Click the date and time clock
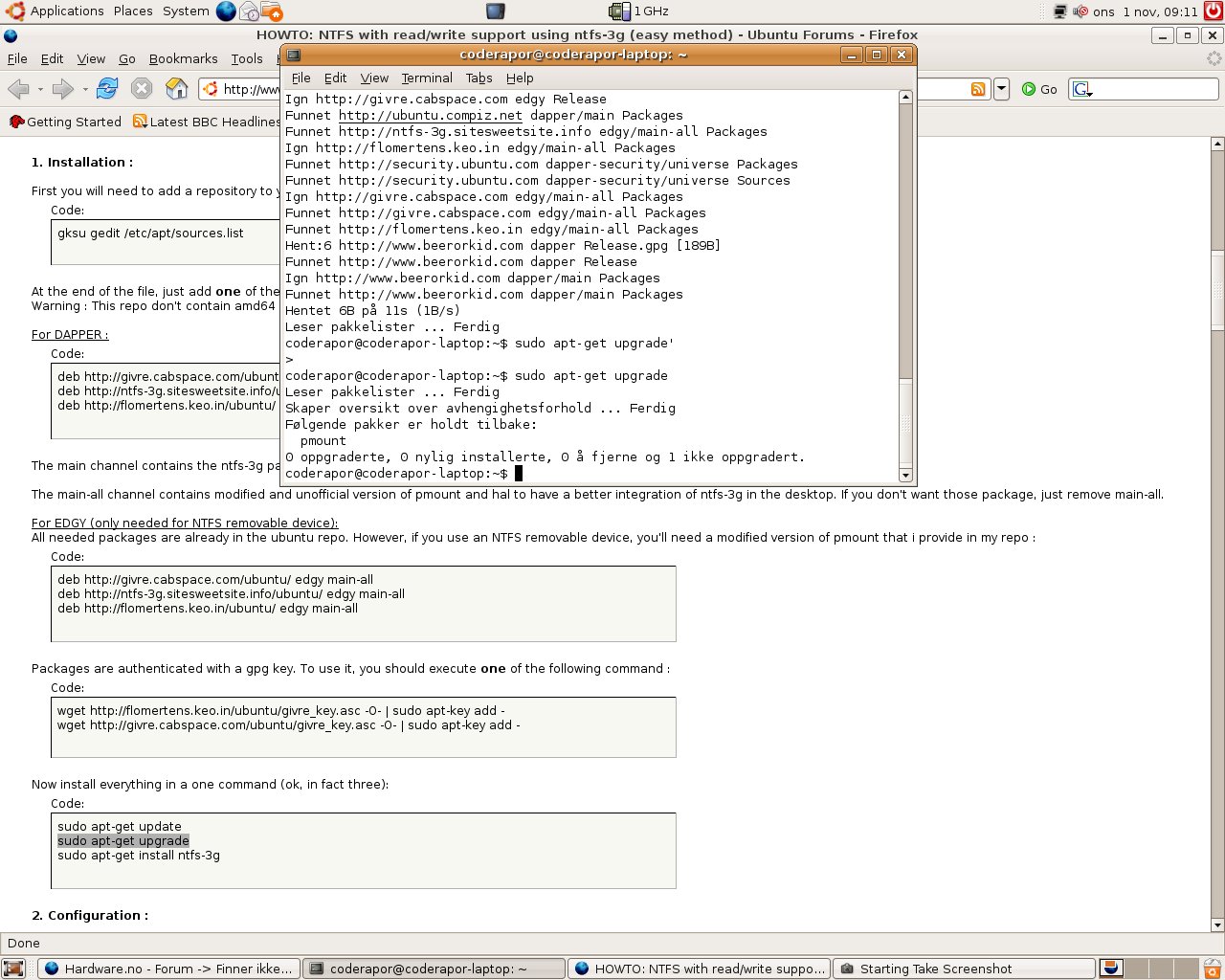This screenshot has width=1225, height=980. pos(1147,11)
